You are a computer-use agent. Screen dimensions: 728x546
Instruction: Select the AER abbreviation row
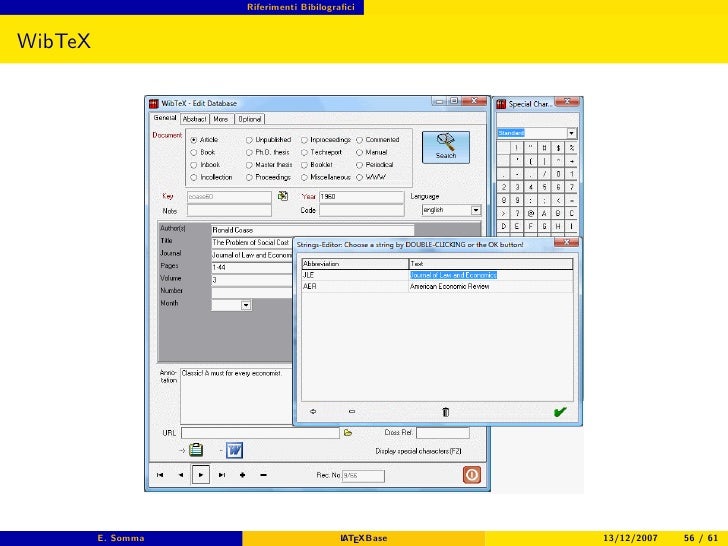(x=355, y=287)
